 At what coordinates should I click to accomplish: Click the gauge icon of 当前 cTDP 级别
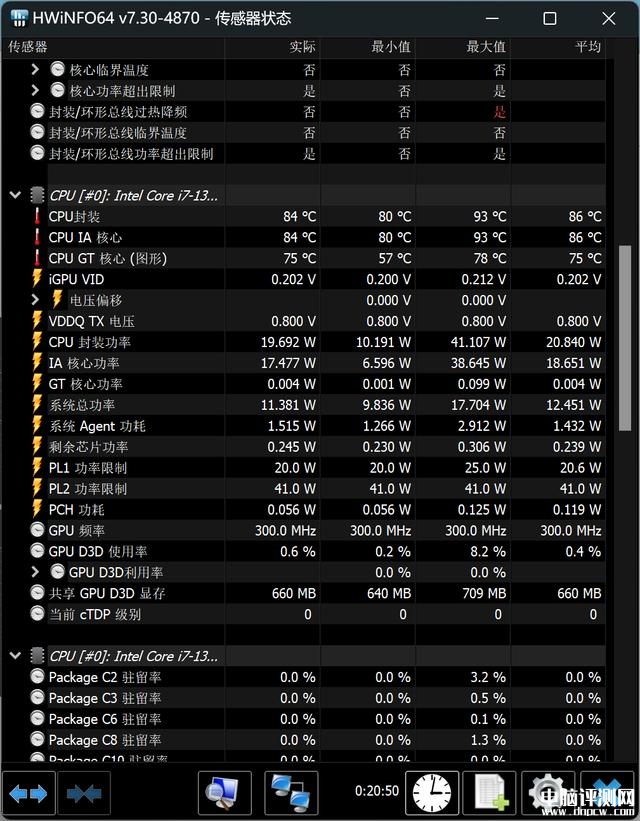37,614
